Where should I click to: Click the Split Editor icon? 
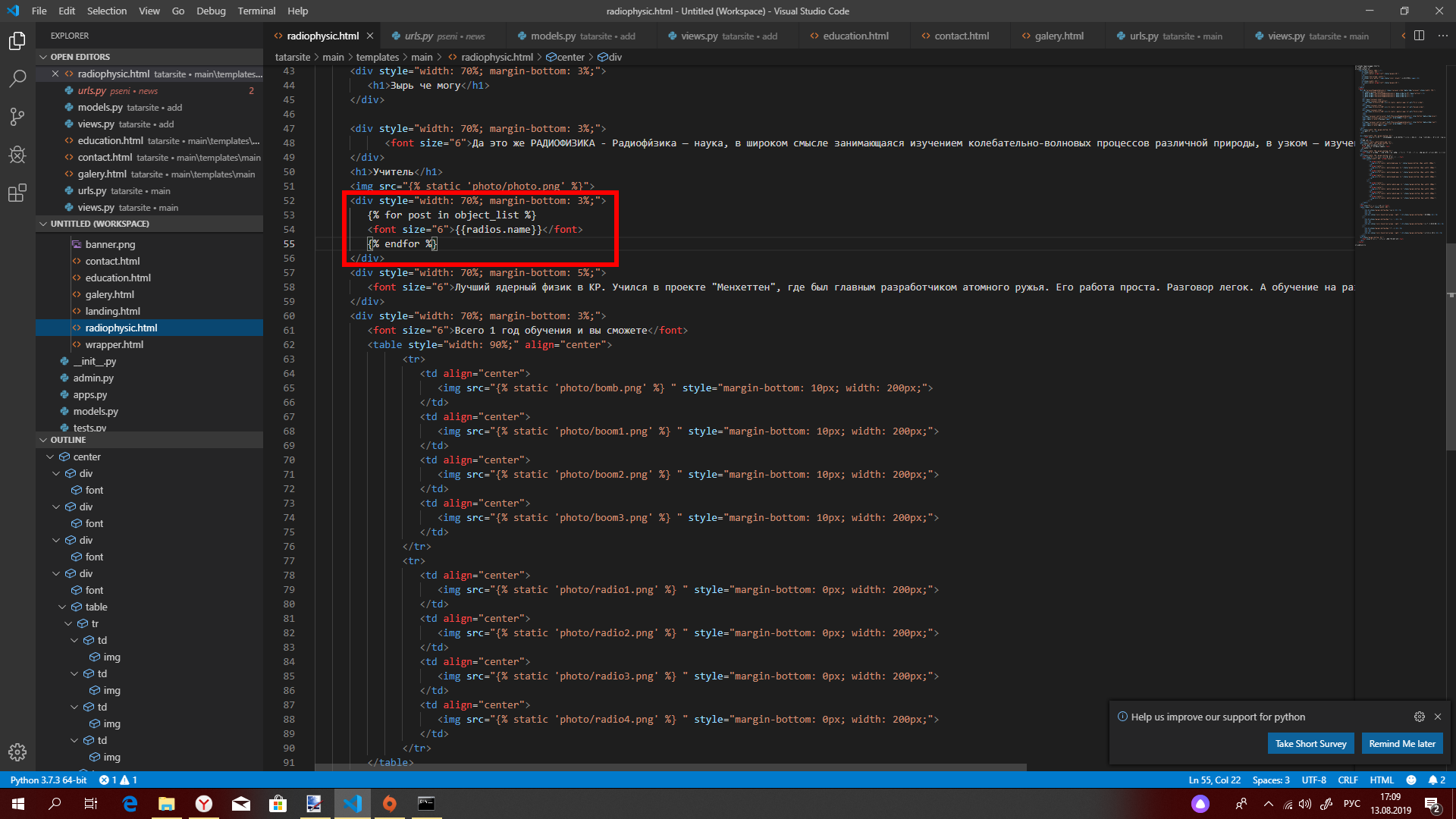(x=1419, y=36)
